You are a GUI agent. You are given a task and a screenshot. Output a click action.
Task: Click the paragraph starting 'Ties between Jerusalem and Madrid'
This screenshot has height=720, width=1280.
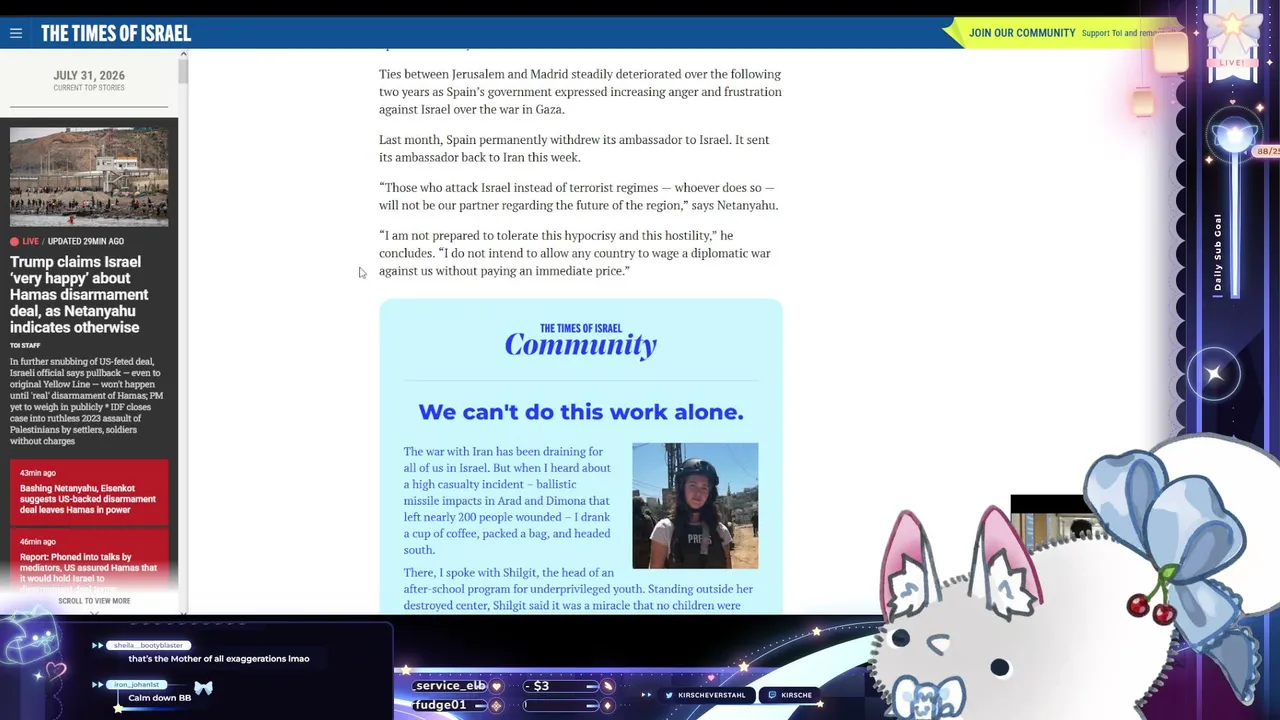580,92
